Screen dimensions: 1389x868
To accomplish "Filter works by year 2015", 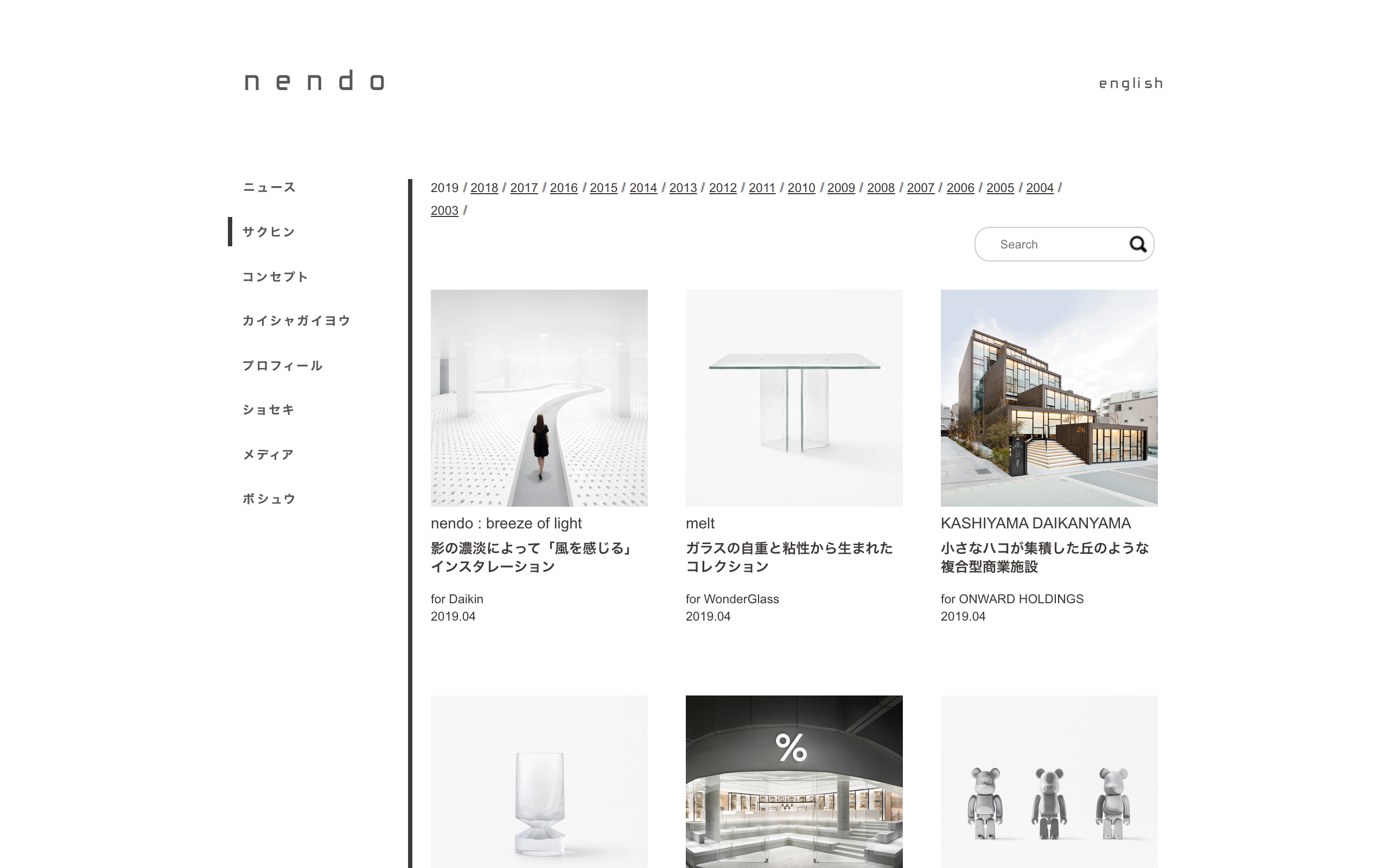I will pos(603,188).
